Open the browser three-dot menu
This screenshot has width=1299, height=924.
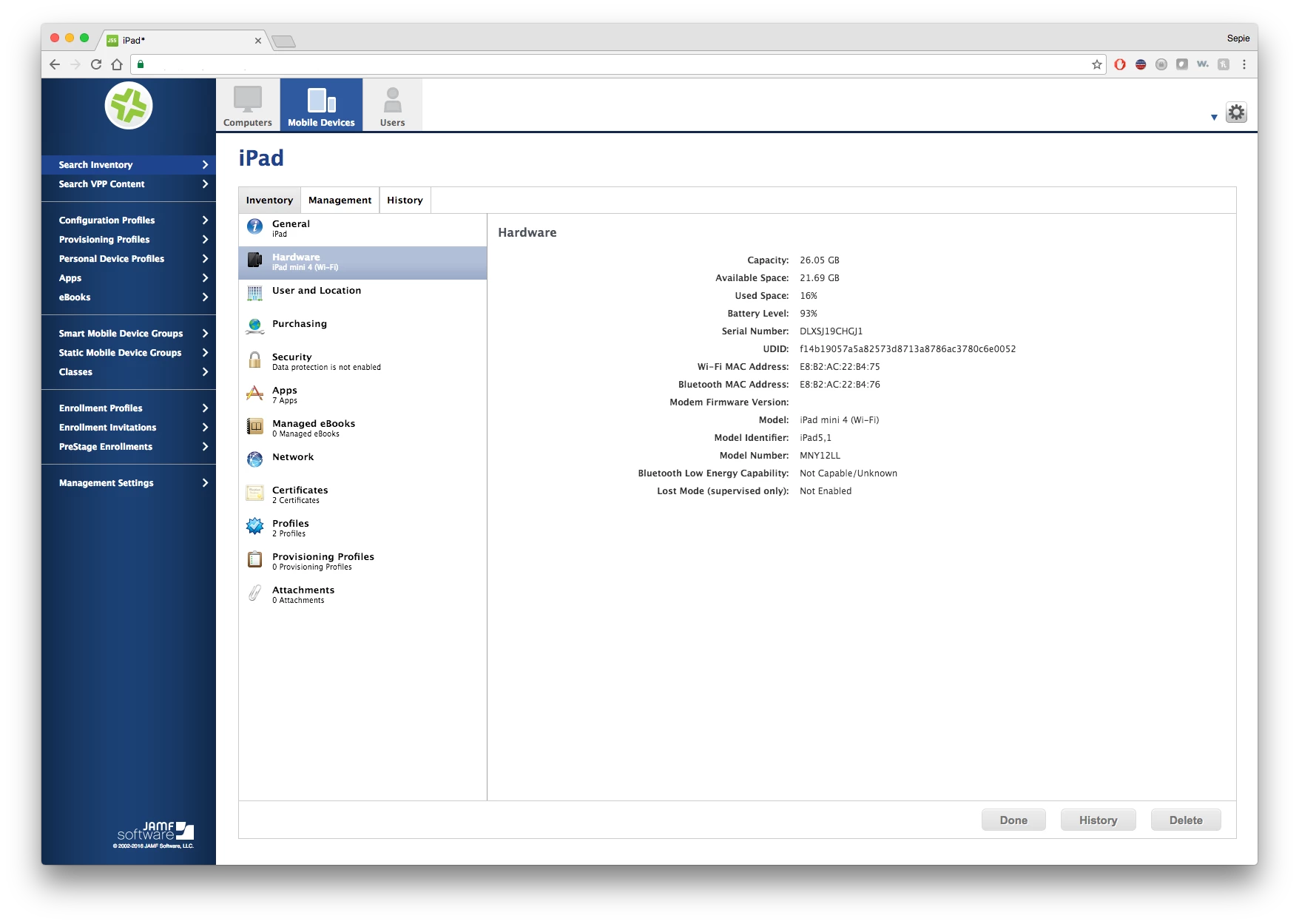coord(1244,64)
